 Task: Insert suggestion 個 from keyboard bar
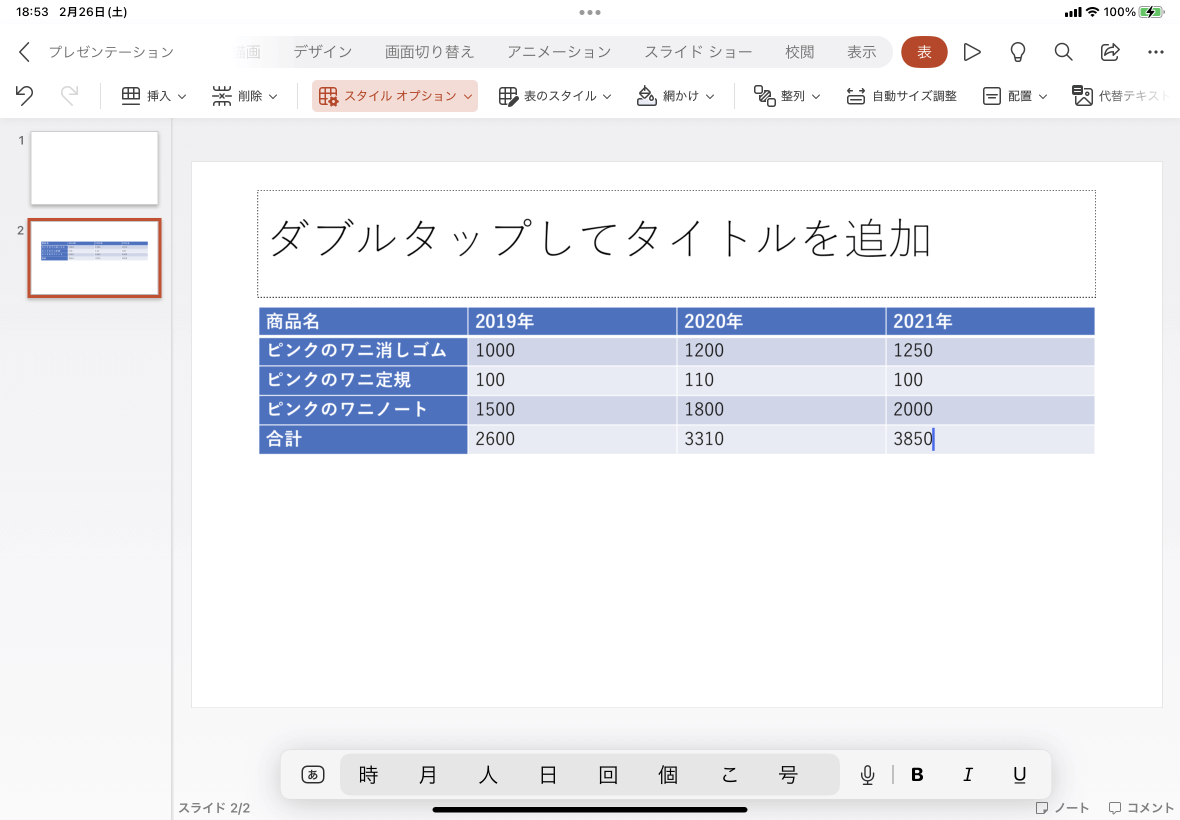click(x=668, y=774)
